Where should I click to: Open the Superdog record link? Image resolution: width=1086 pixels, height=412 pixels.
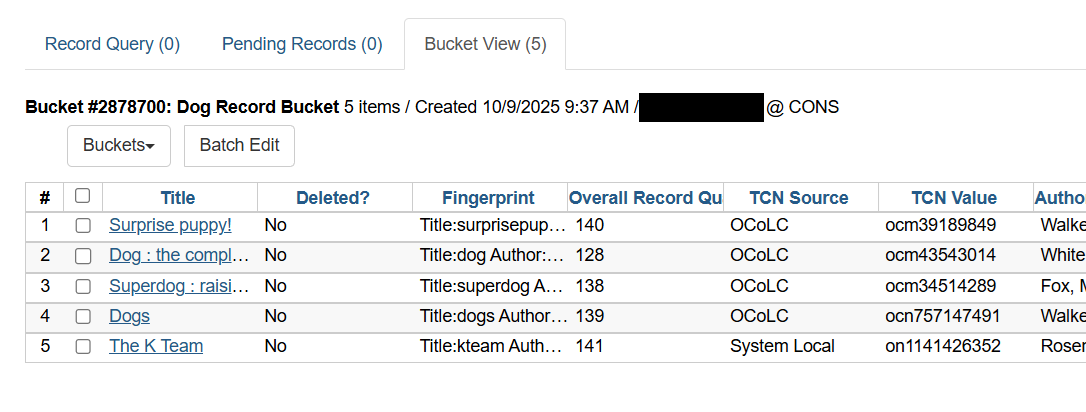(179, 286)
